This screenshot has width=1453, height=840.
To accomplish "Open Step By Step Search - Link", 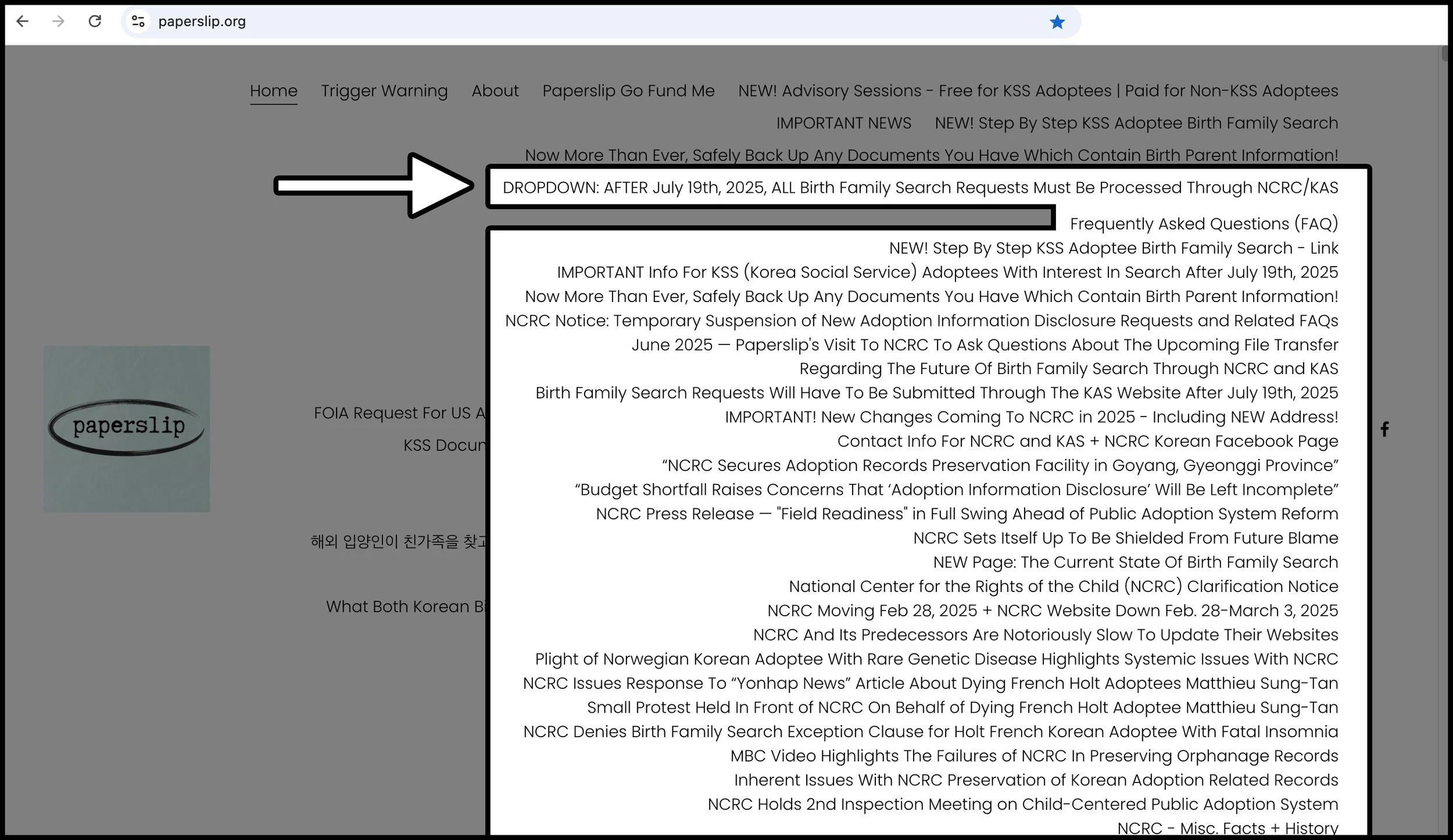I will coord(1114,248).
